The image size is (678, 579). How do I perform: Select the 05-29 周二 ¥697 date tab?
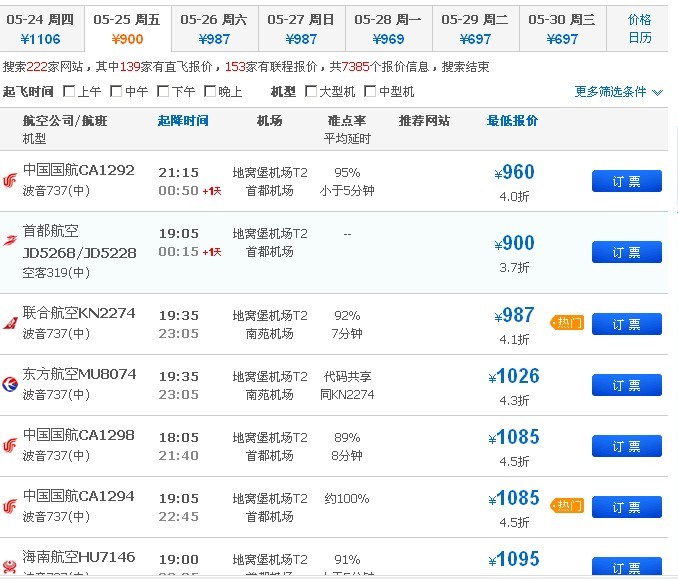point(475,29)
